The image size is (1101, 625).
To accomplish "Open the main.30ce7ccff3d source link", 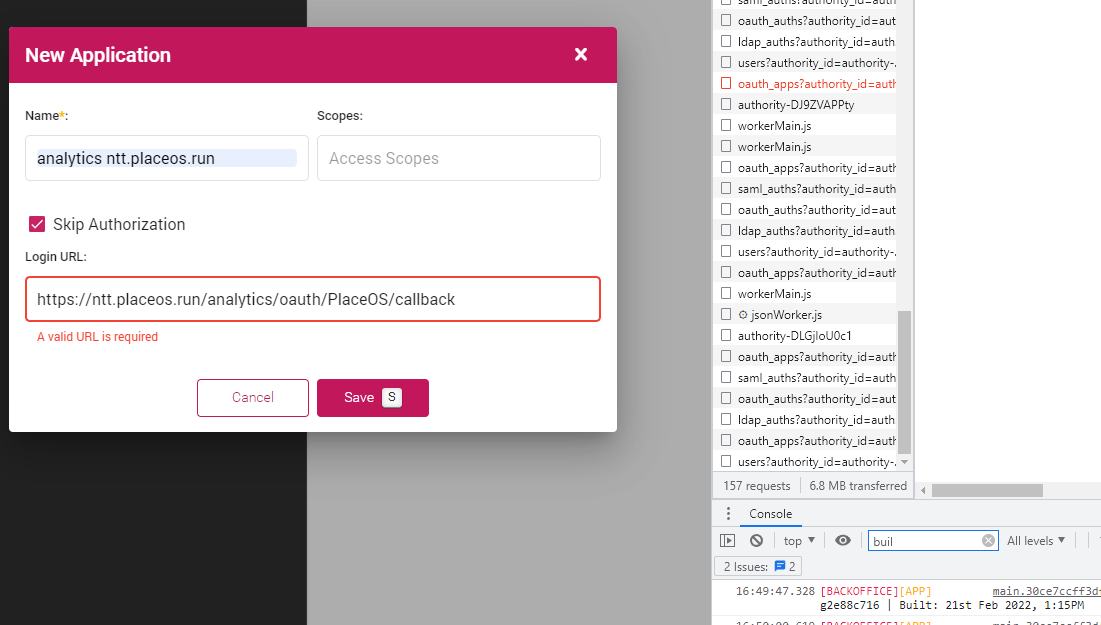I will click(x=1046, y=591).
